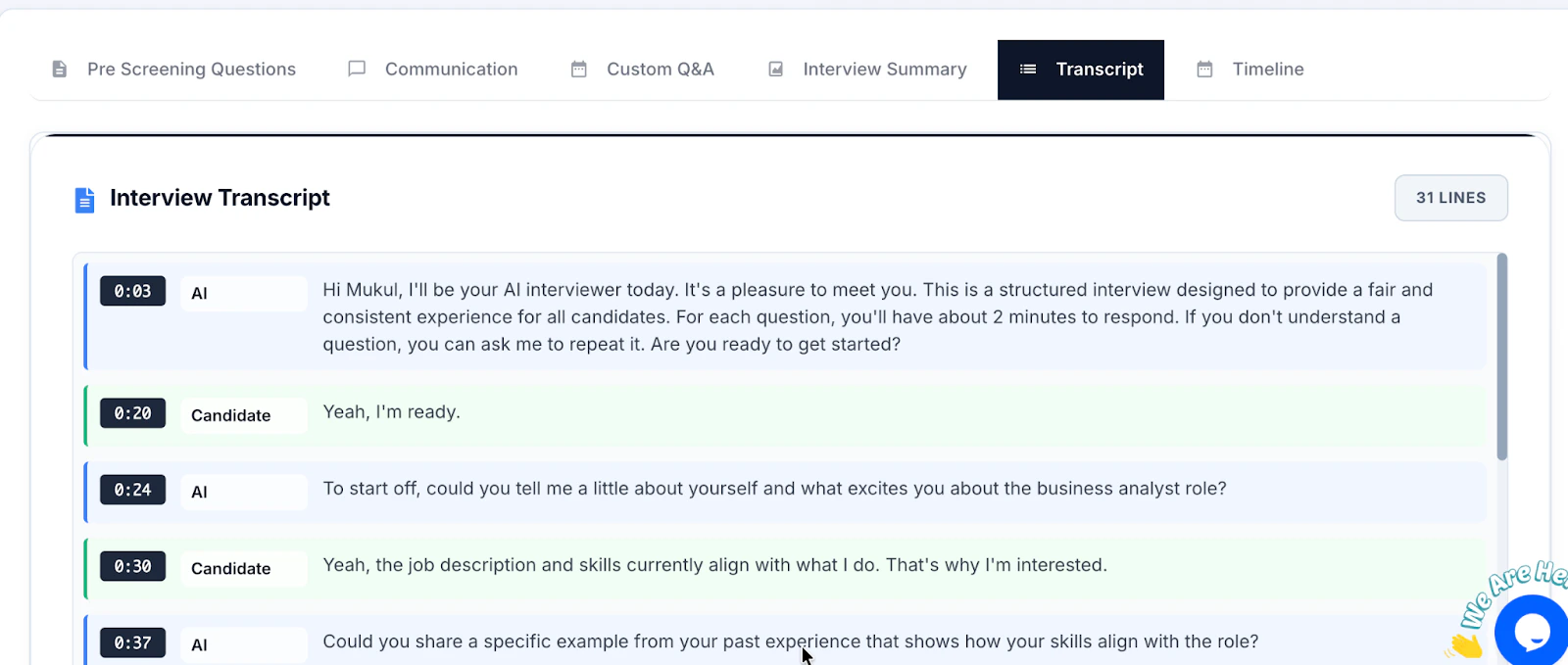
Task: Click the AI speaker label on first message
Action: 242,292
